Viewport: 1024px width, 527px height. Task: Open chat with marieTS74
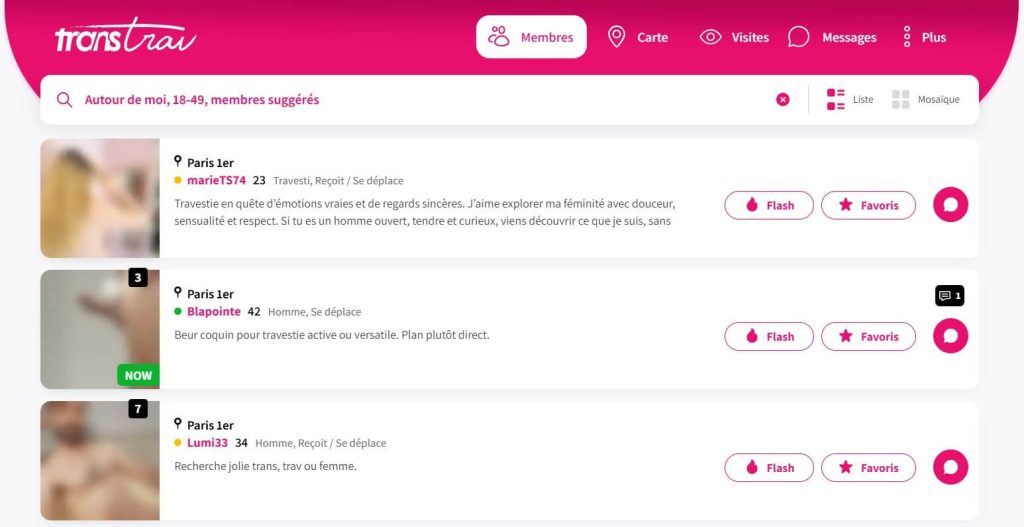(x=950, y=205)
